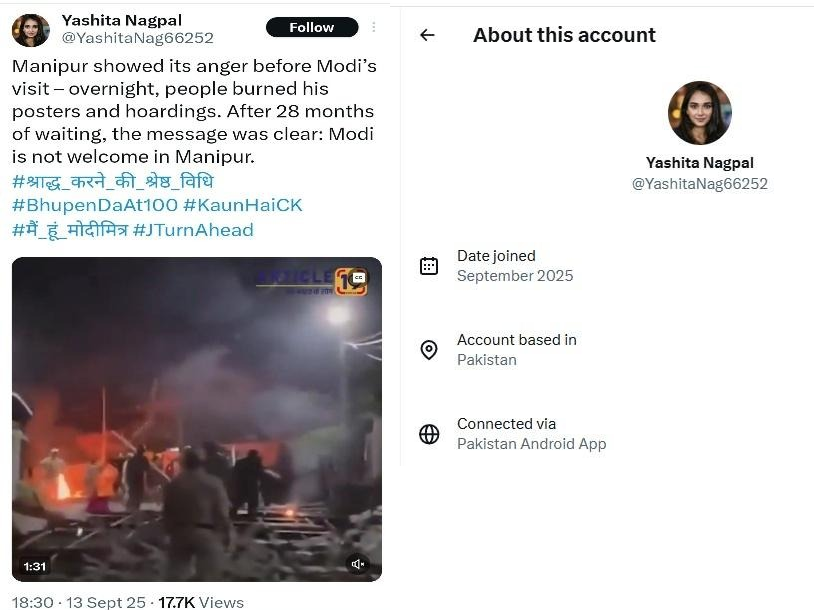
Task: Unmute the video using the speaker icon
Action: 358,565
